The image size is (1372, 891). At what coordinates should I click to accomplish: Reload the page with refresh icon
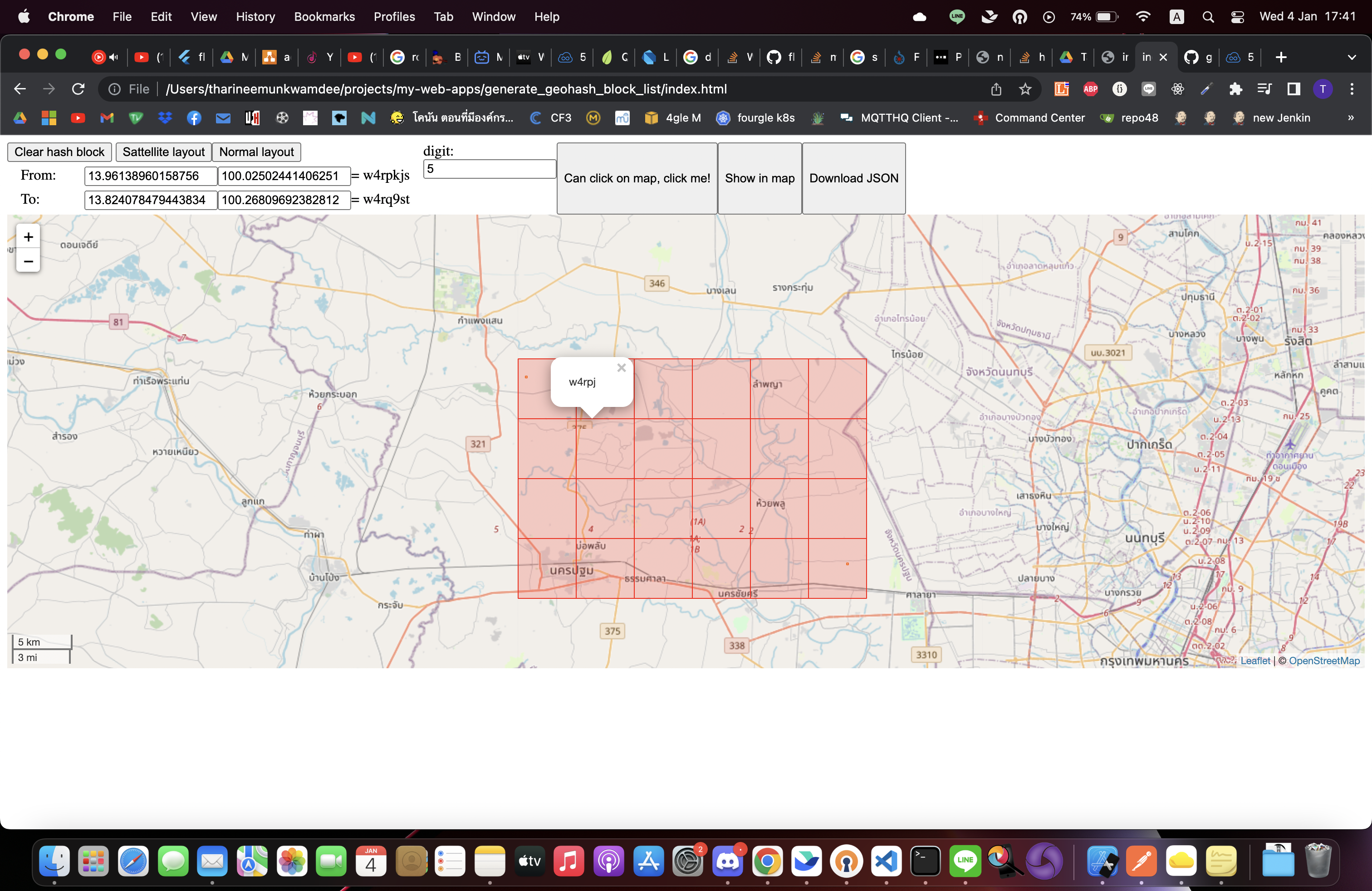pos(78,89)
